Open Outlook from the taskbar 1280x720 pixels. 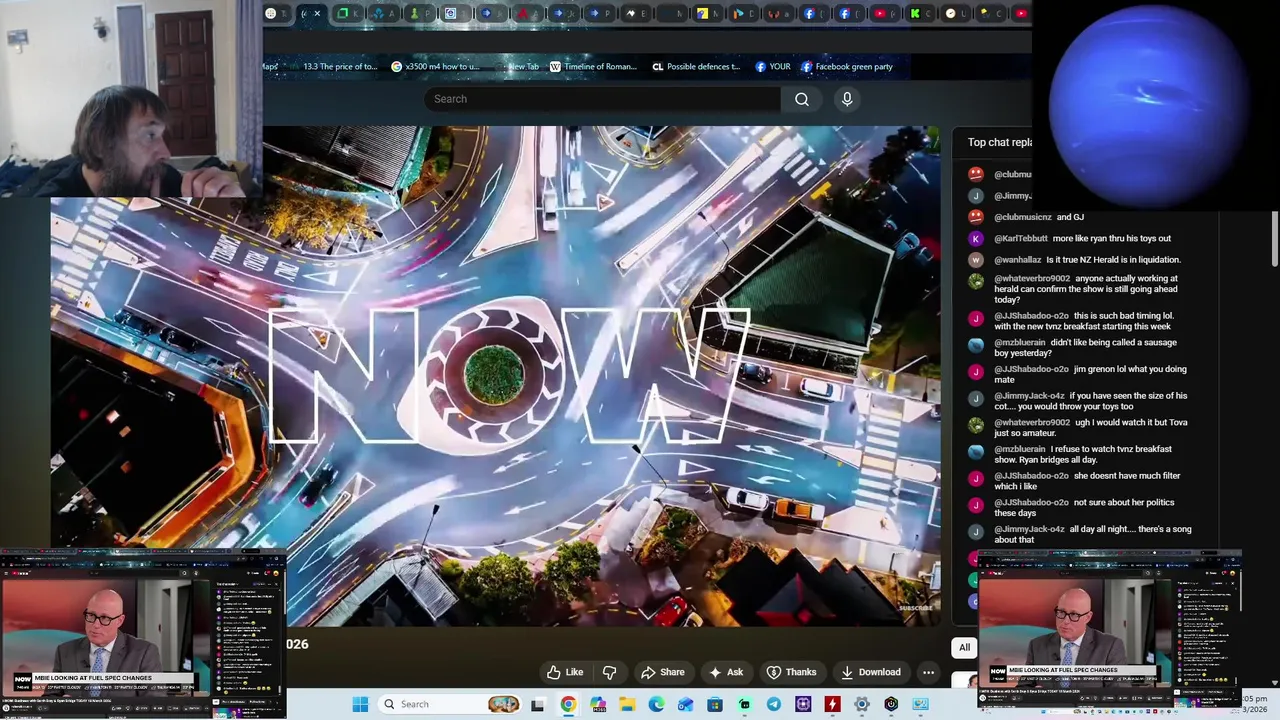[x=686, y=704]
